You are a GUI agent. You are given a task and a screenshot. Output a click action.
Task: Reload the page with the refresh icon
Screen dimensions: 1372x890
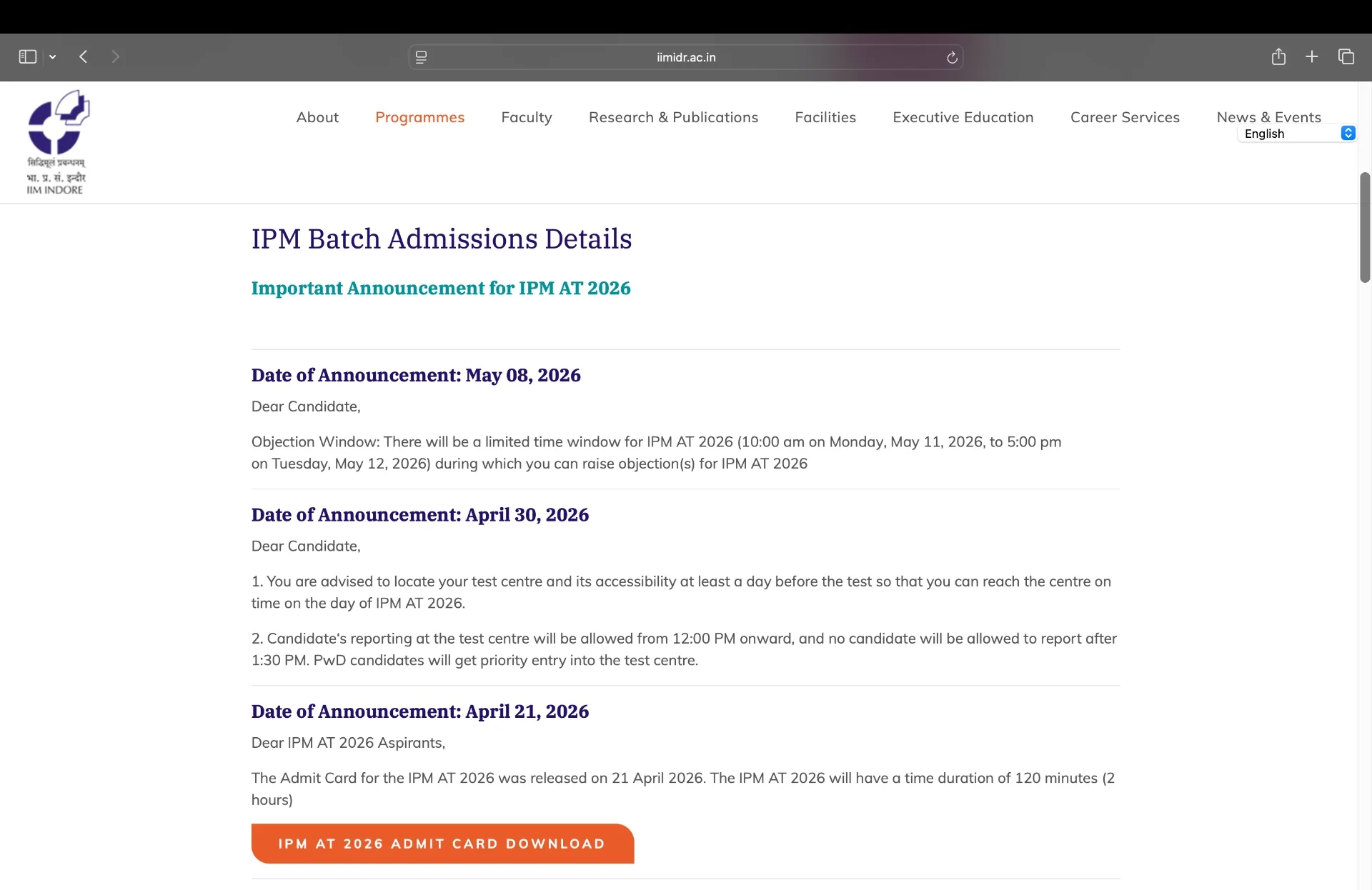(x=952, y=57)
